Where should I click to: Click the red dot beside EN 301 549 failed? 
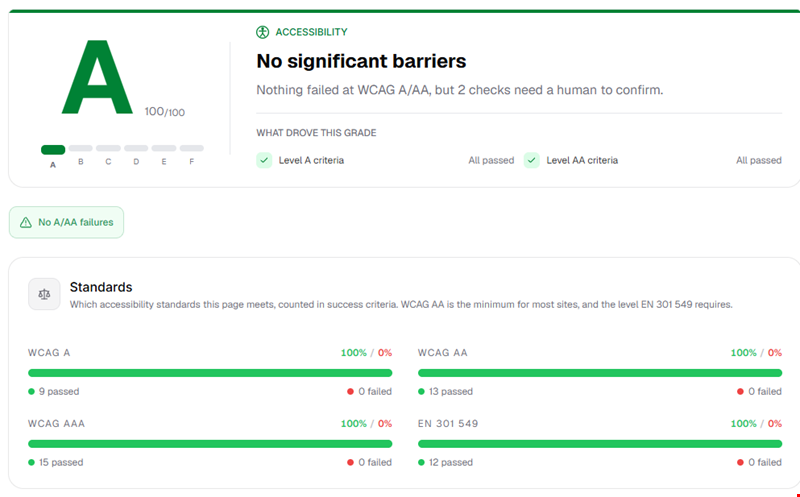[740, 462]
